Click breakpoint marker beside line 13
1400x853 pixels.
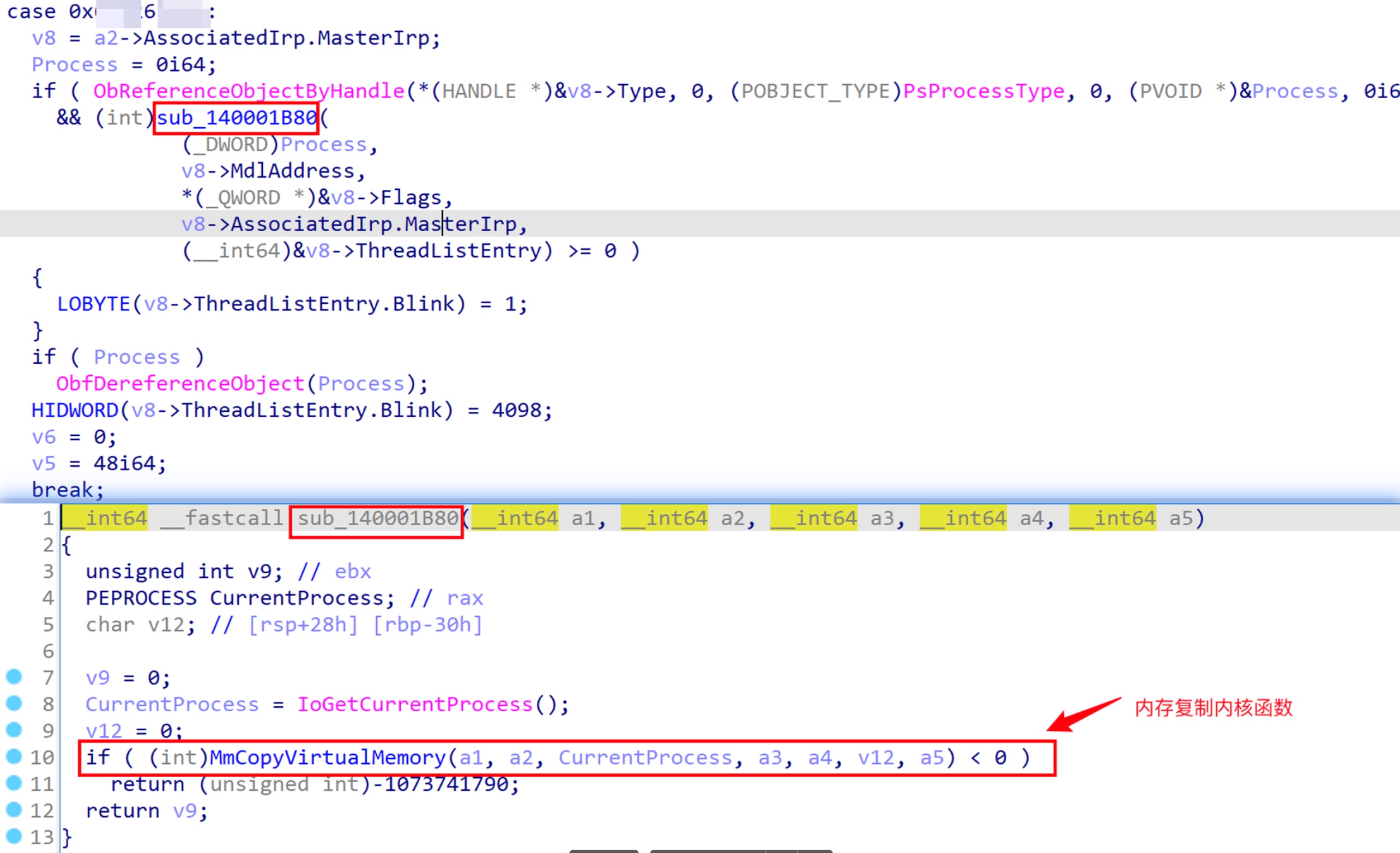tap(14, 836)
